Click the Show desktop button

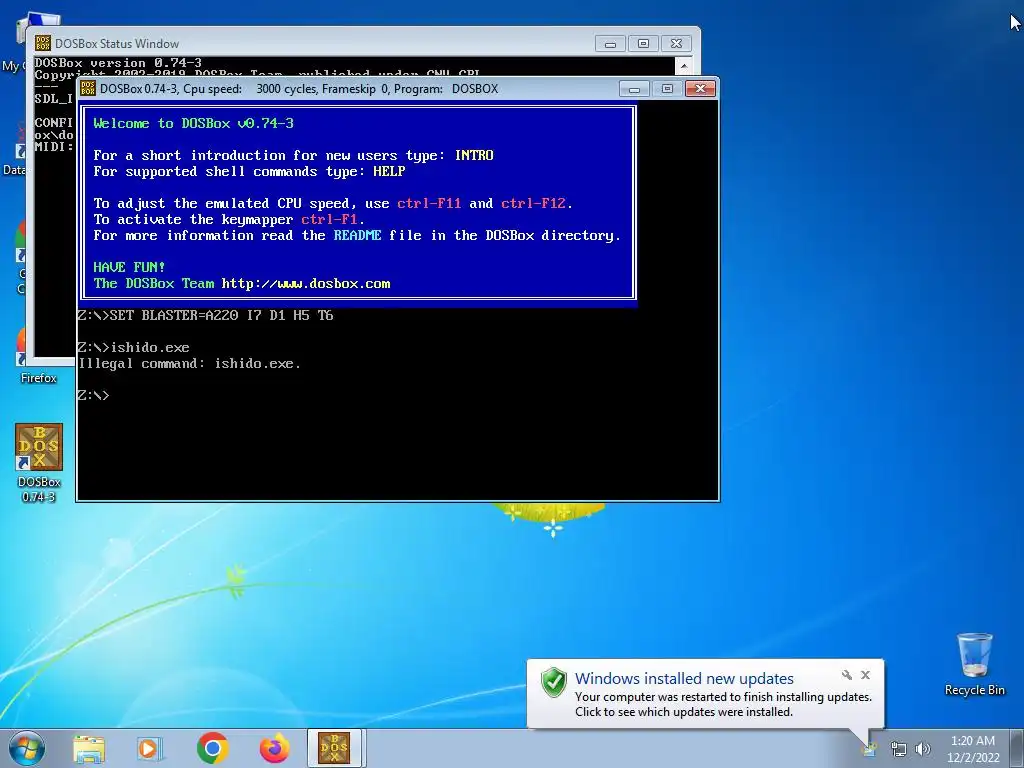point(1017,748)
